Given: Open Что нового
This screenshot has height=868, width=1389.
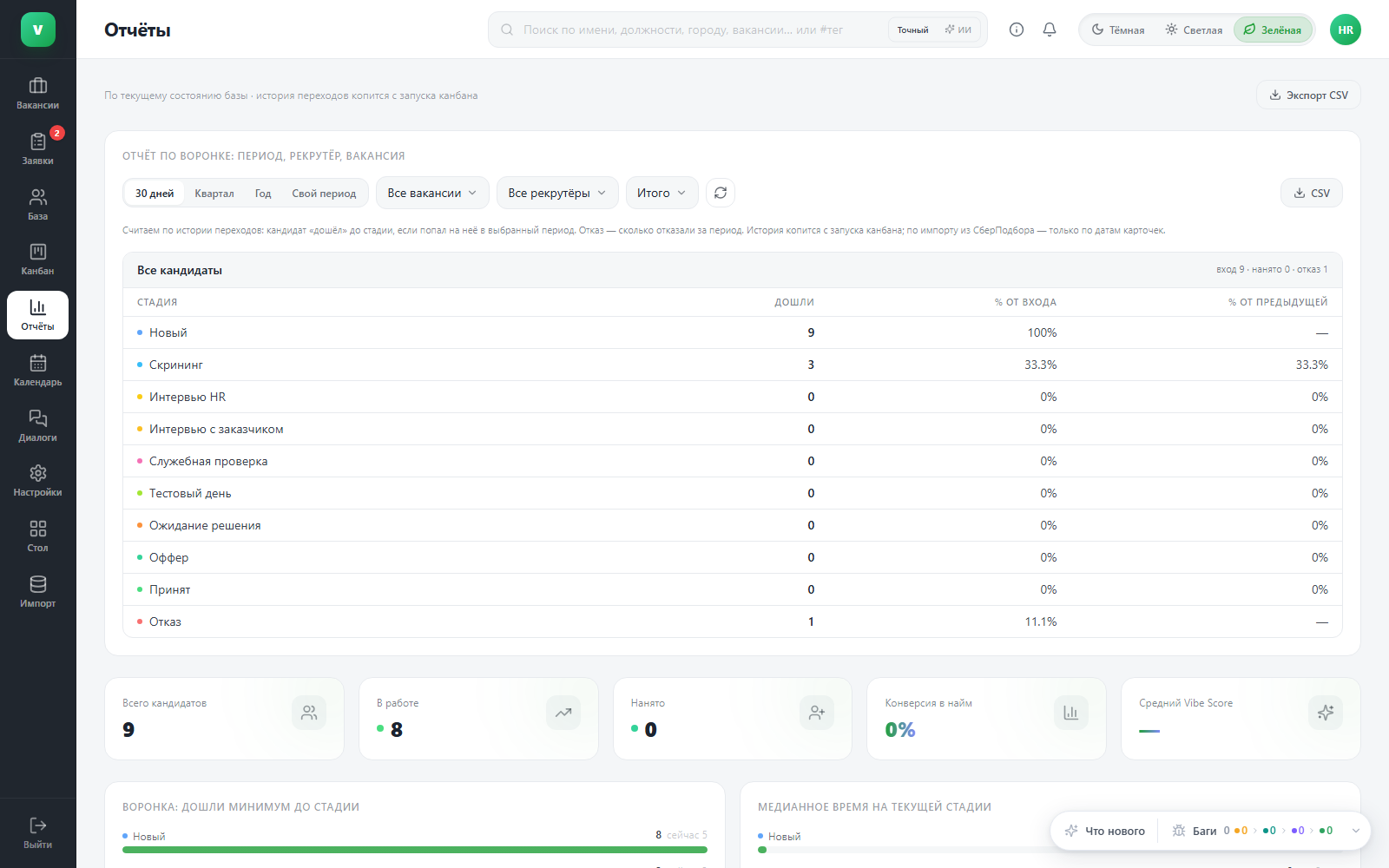Looking at the screenshot, I should (1105, 831).
